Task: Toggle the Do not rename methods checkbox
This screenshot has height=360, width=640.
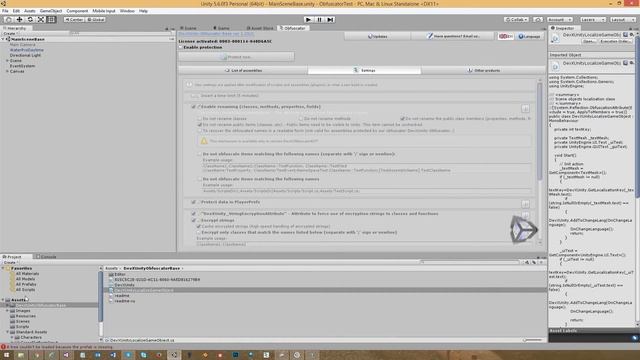Action: pyautogui.click(x=301, y=118)
